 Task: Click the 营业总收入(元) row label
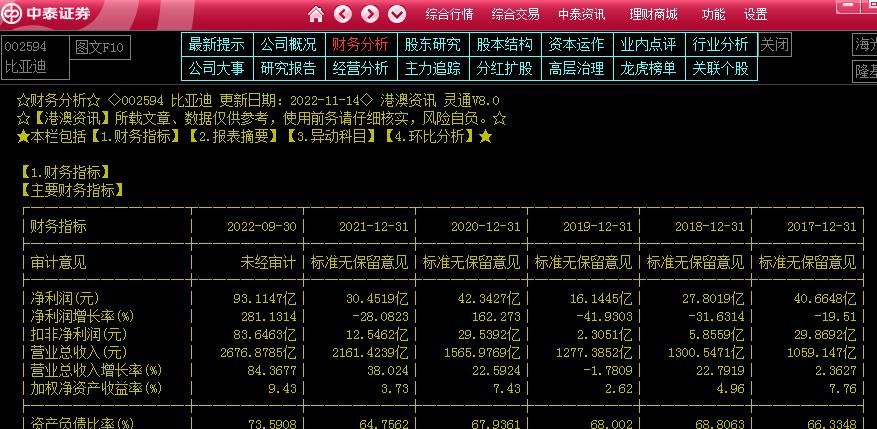[78, 352]
